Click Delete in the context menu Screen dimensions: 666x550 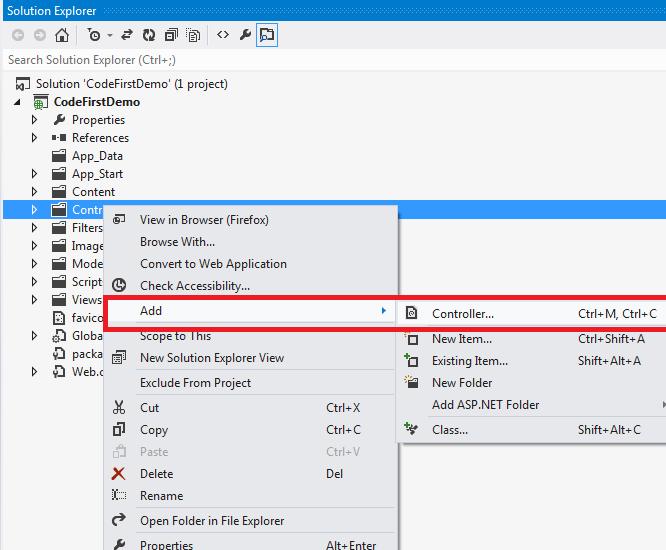point(156,474)
